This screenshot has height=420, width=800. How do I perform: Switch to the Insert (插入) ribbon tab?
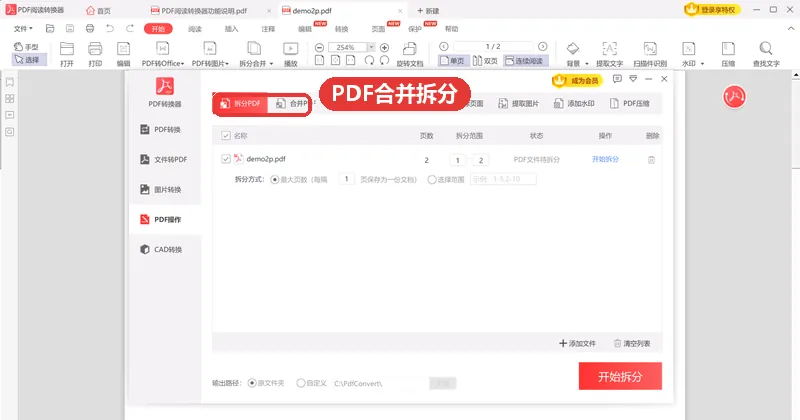(x=232, y=29)
